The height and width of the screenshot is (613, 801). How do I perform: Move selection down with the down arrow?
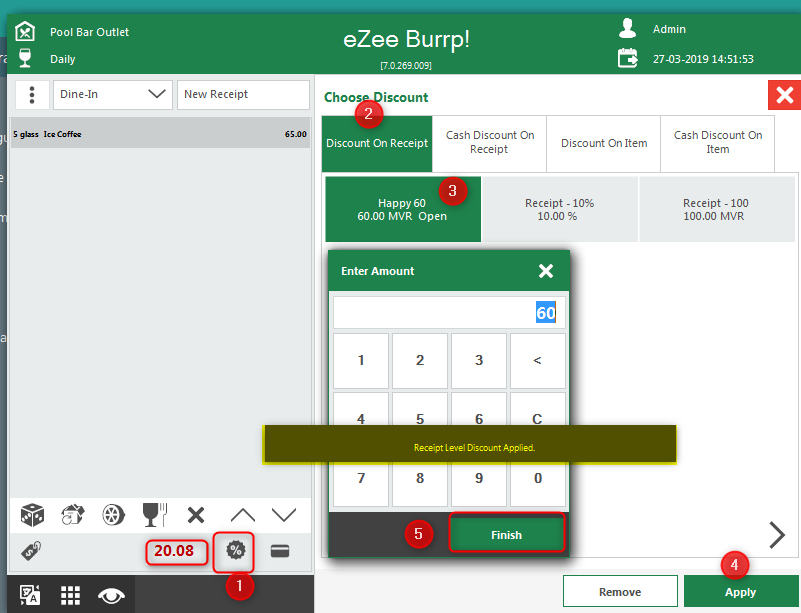click(284, 515)
